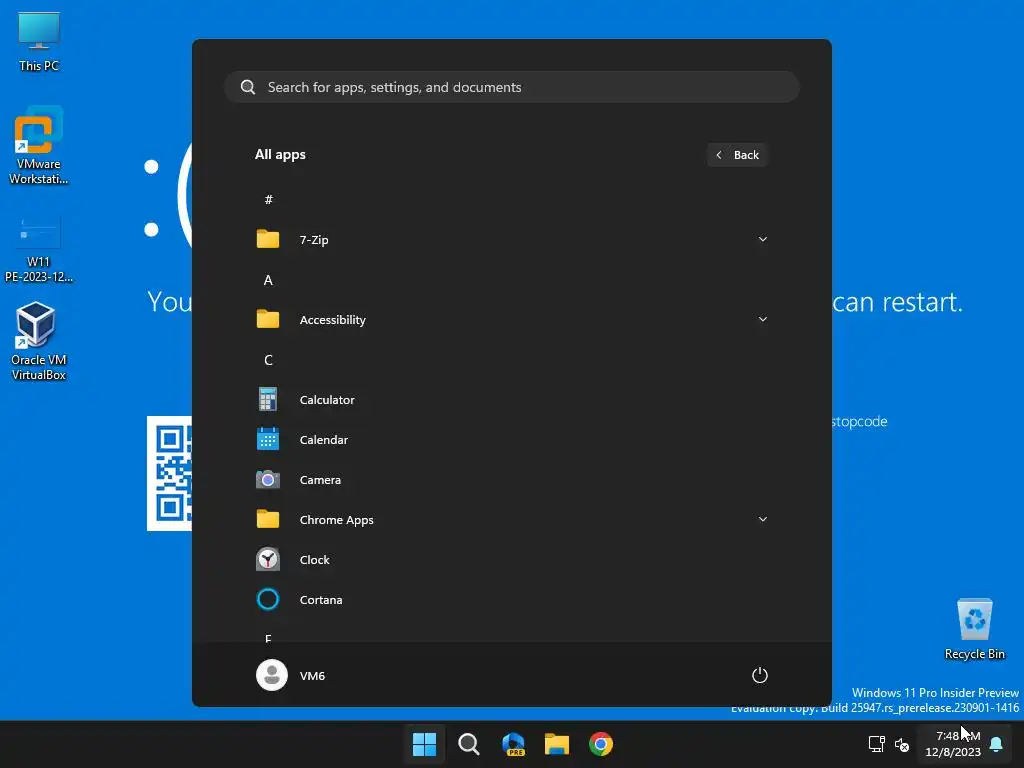Click the A letter group header
Viewport: 1024px width, 768px height.
pos(268,280)
